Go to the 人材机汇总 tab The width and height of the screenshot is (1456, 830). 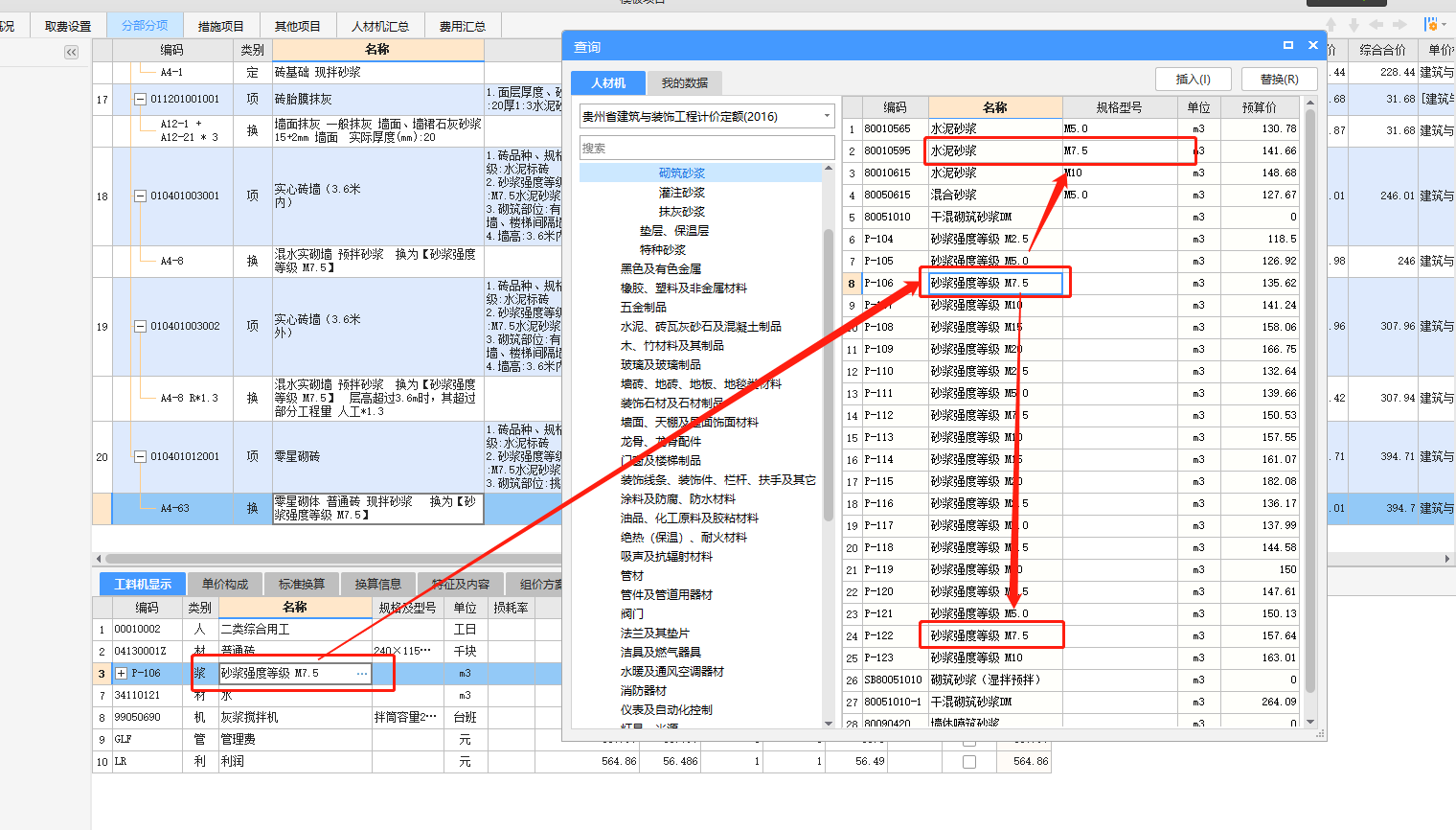pos(380,26)
